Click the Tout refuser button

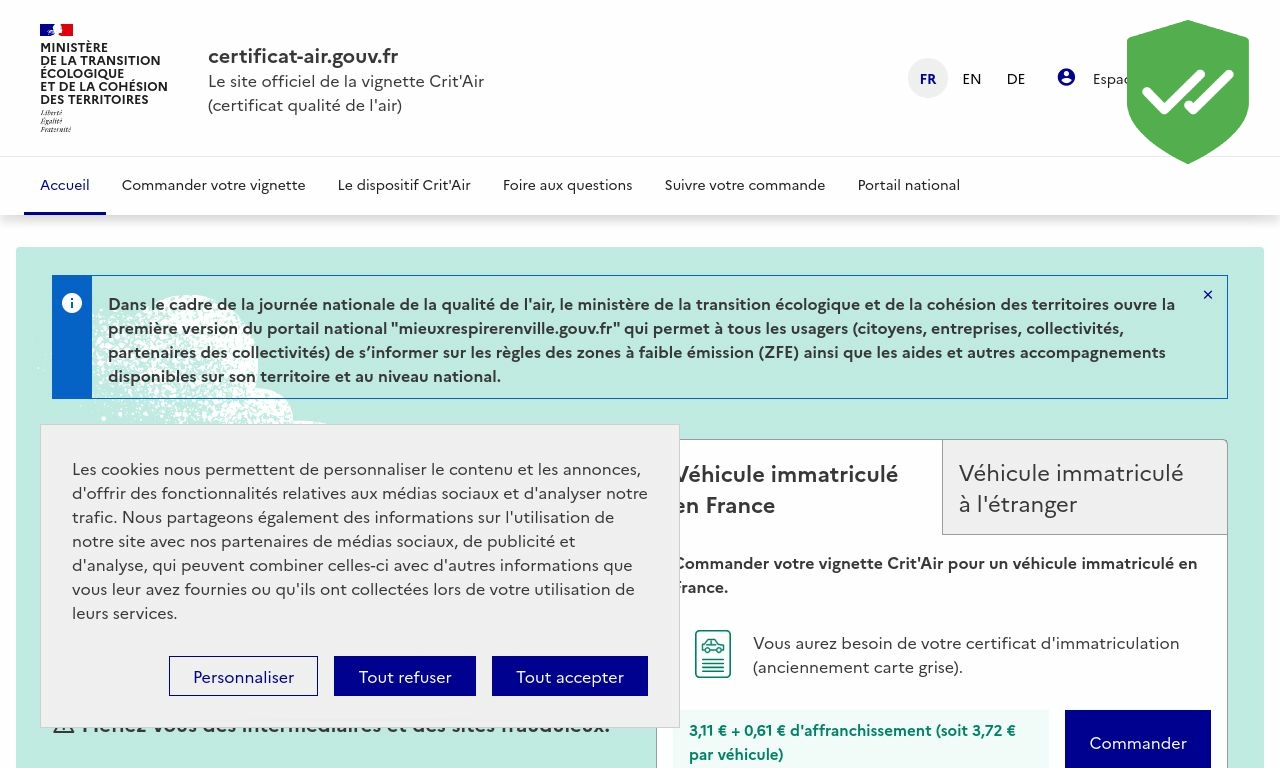[405, 676]
